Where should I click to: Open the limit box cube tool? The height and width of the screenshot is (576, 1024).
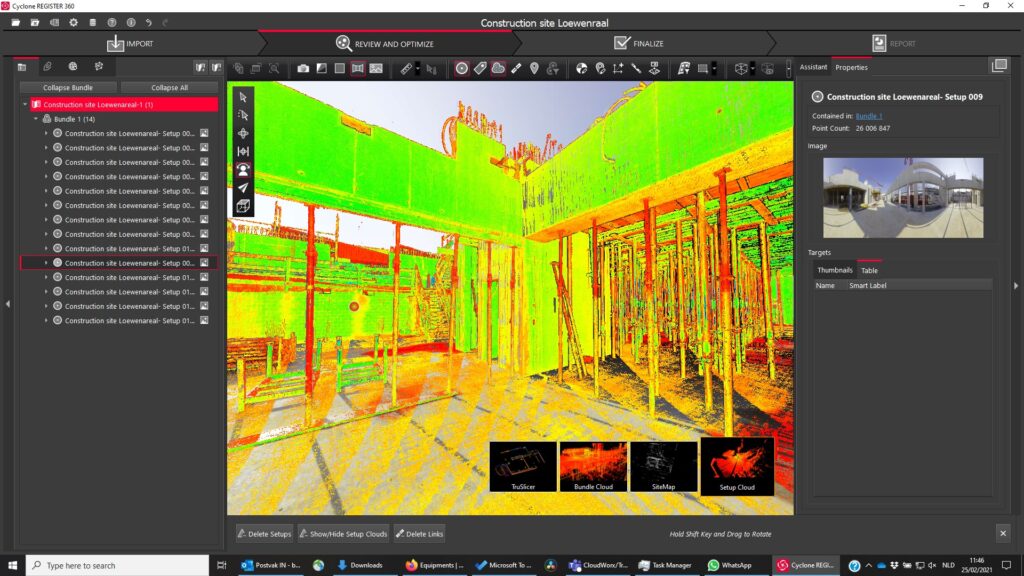(x=243, y=206)
